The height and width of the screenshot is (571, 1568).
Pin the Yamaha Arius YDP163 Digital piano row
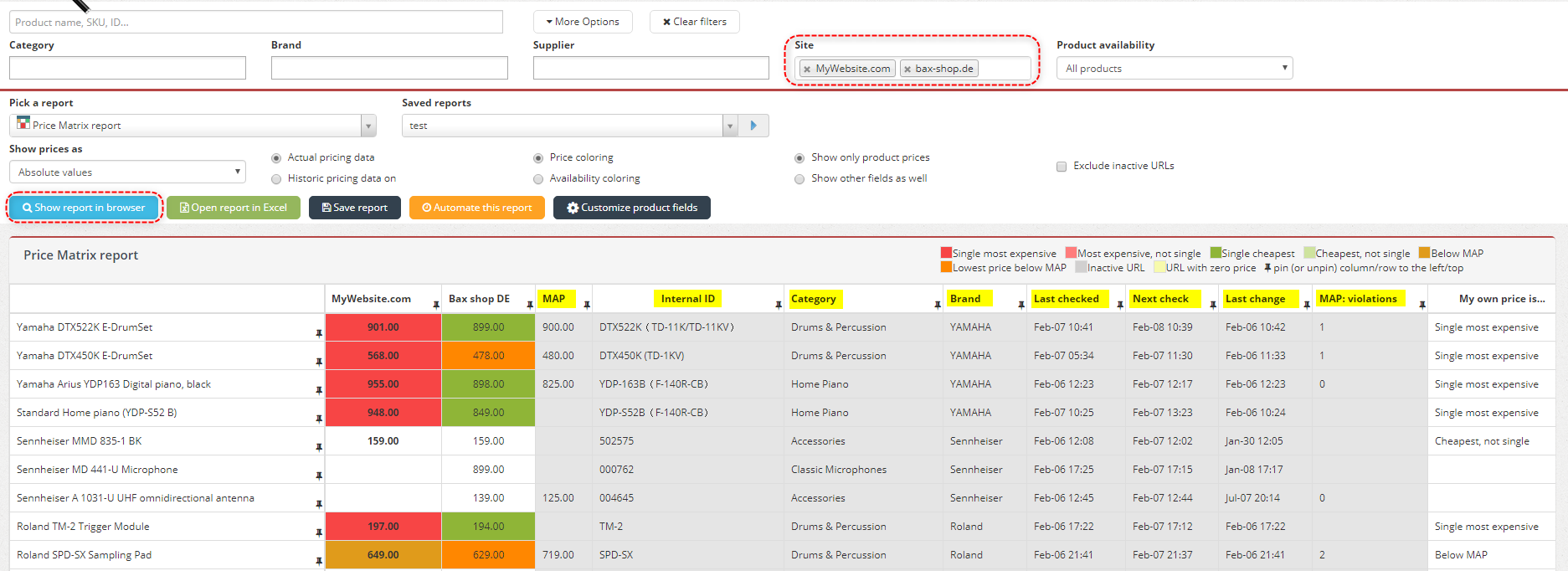(319, 390)
